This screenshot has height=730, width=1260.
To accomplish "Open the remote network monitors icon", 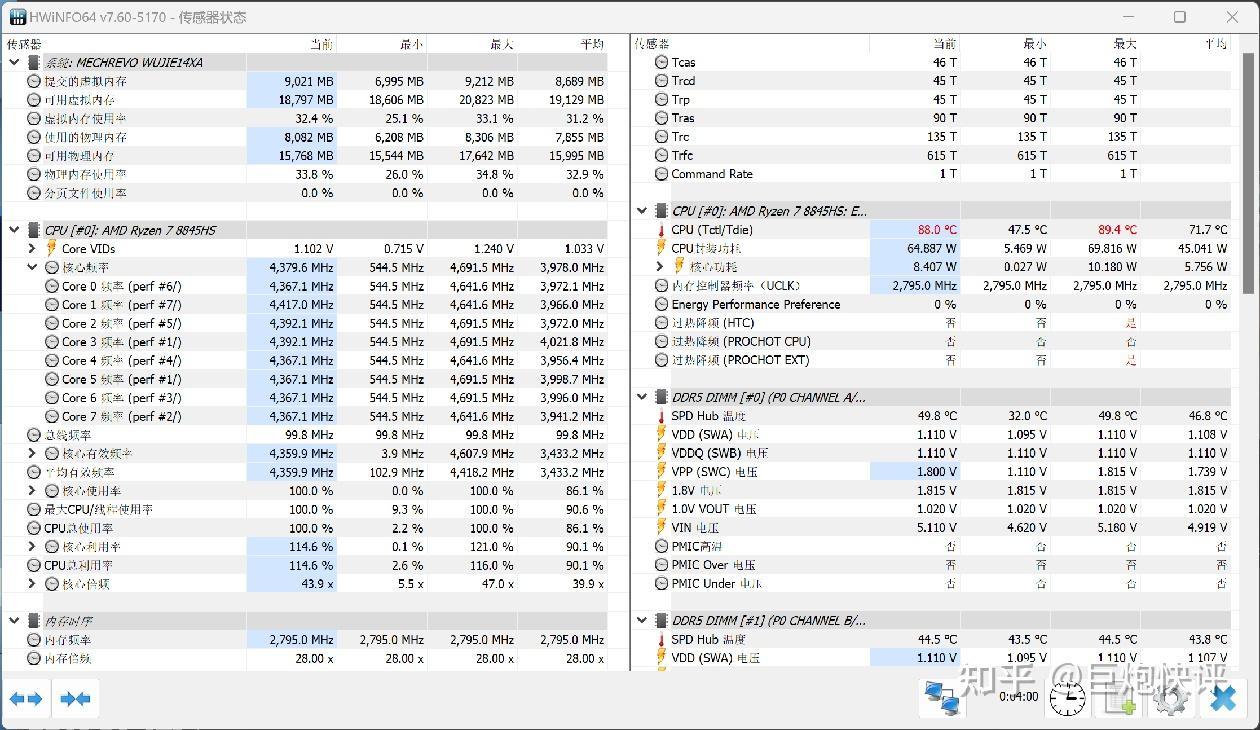I will coord(943,697).
